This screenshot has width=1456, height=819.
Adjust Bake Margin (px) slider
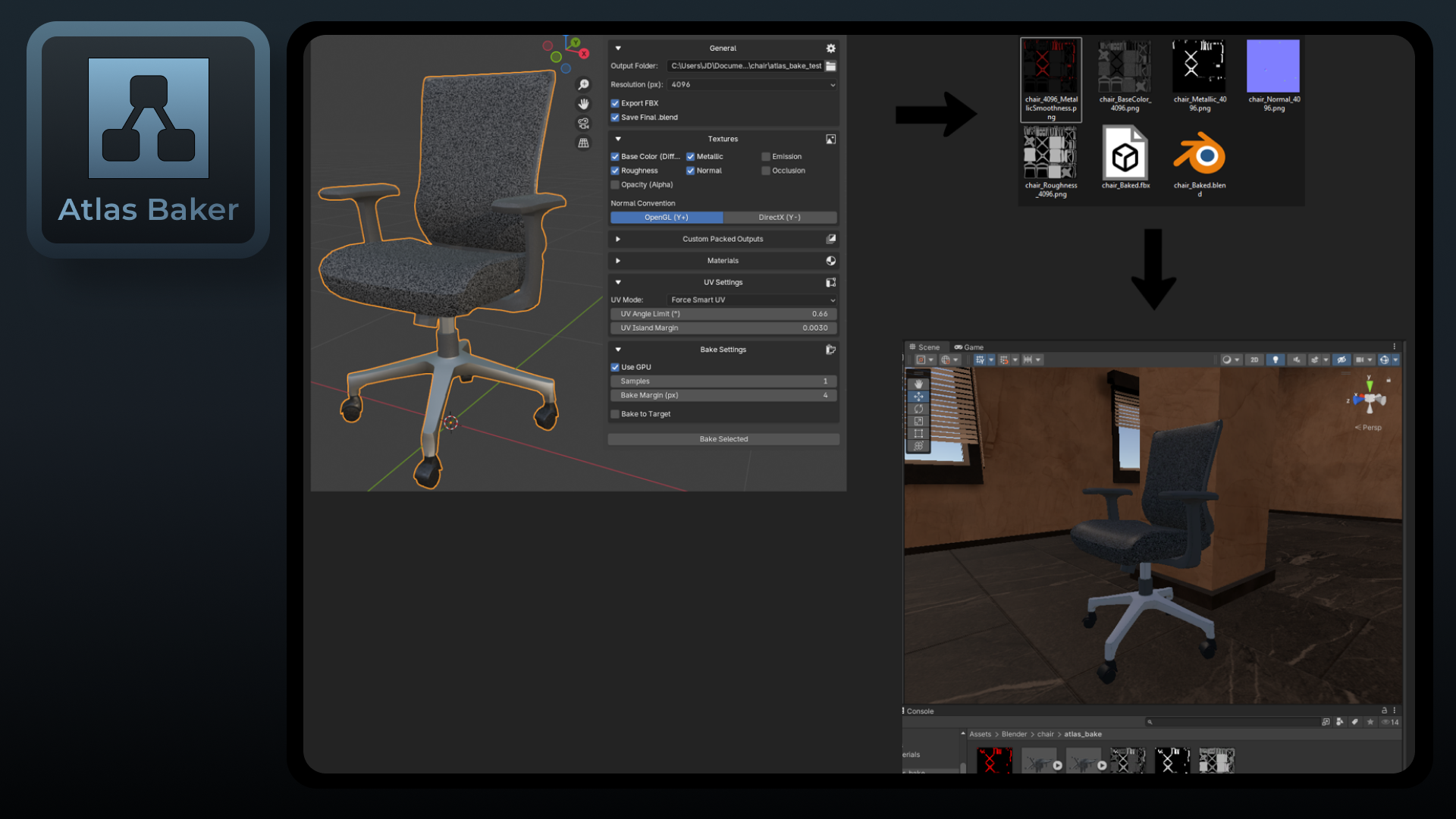(x=723, y=396)
